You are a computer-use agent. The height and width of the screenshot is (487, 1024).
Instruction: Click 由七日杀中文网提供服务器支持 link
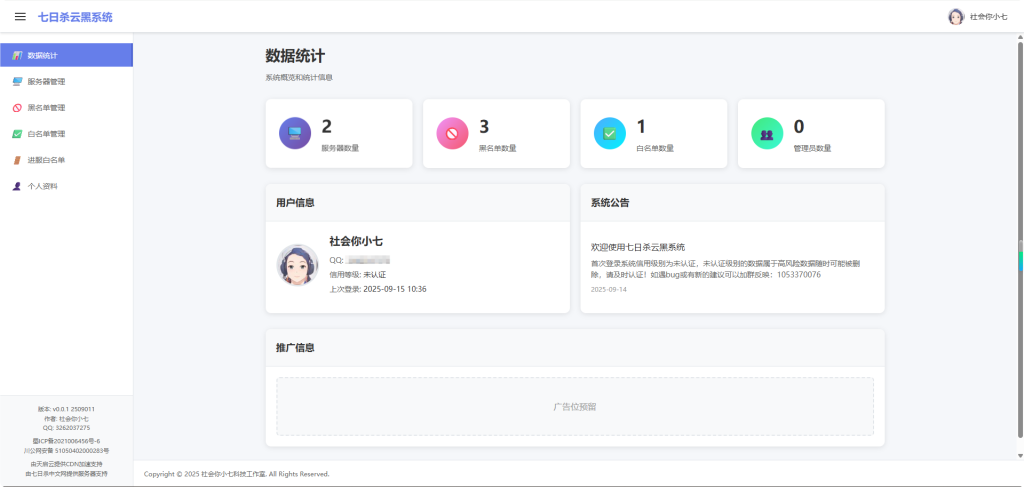click(x=66, y=473)
